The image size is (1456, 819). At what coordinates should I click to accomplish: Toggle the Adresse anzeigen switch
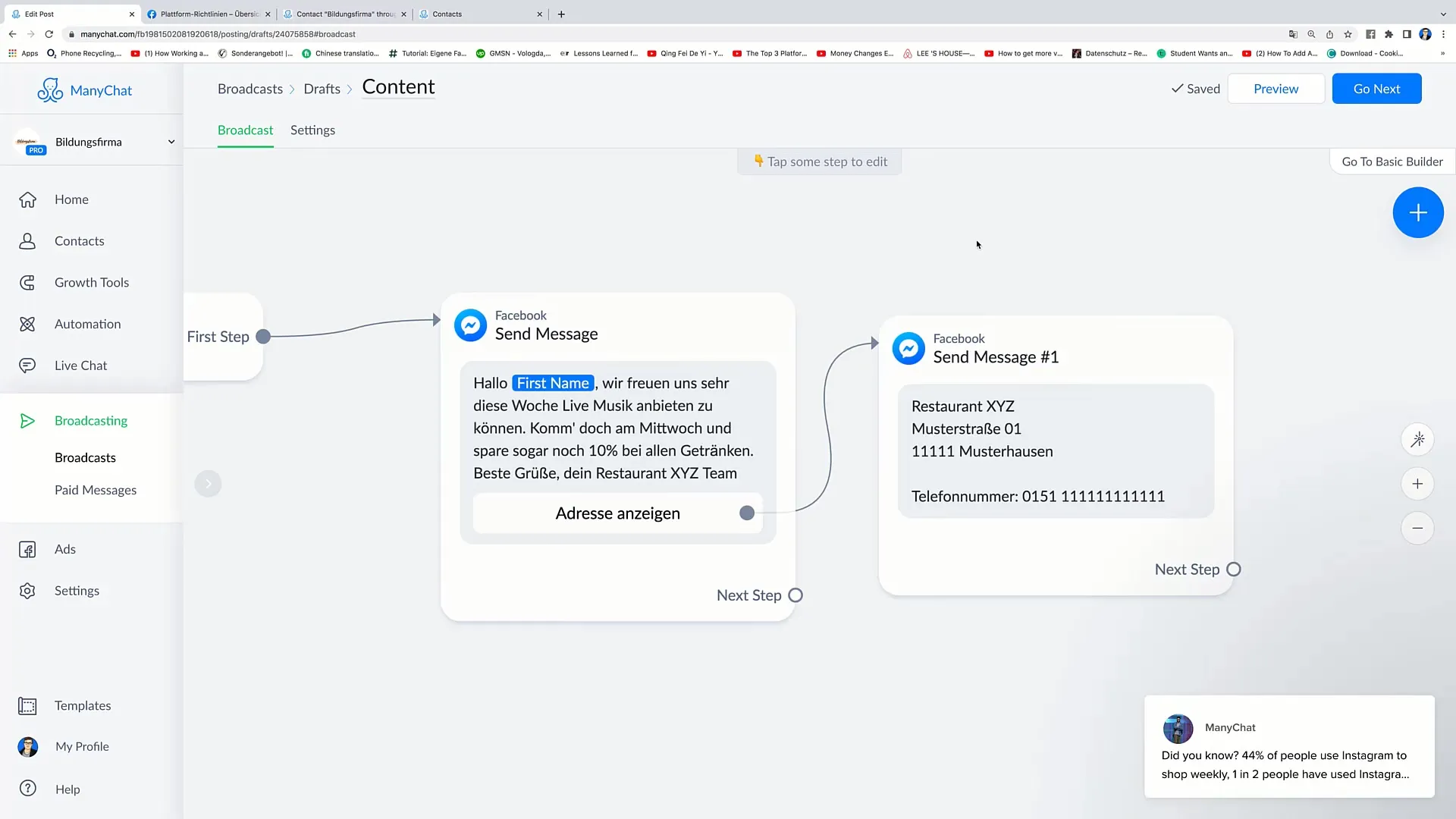tap(747, 513)
